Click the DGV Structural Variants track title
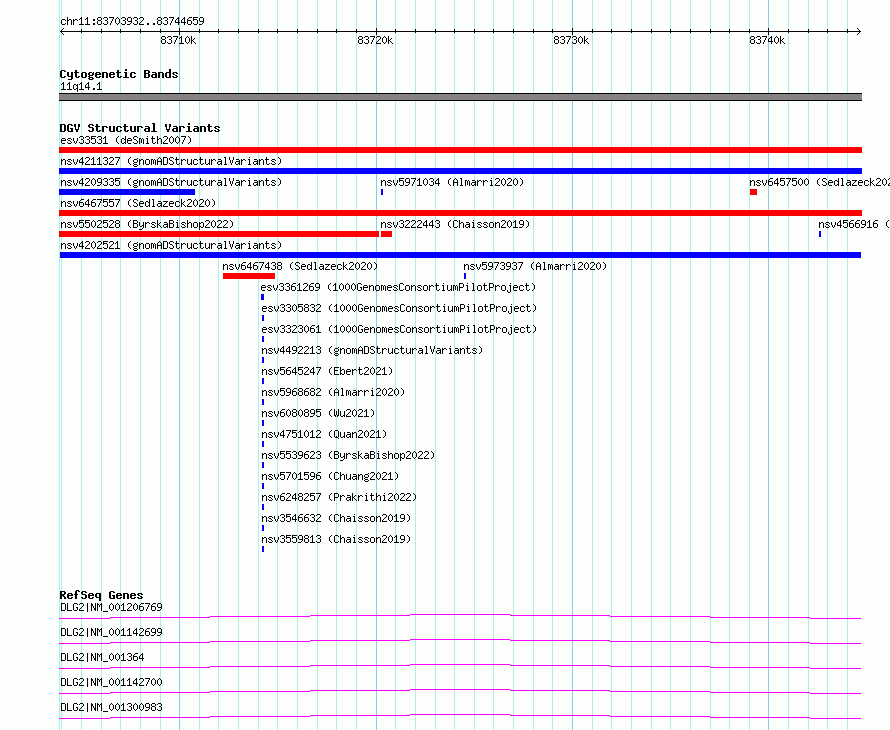 coord(140,128)
